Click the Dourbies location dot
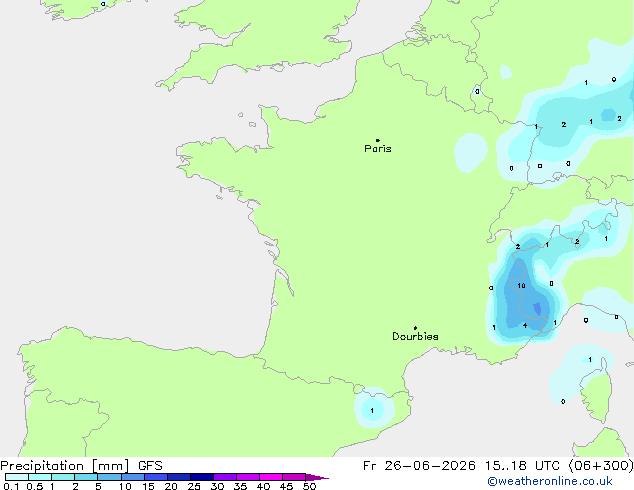634x490 pixels. [415, 328]
